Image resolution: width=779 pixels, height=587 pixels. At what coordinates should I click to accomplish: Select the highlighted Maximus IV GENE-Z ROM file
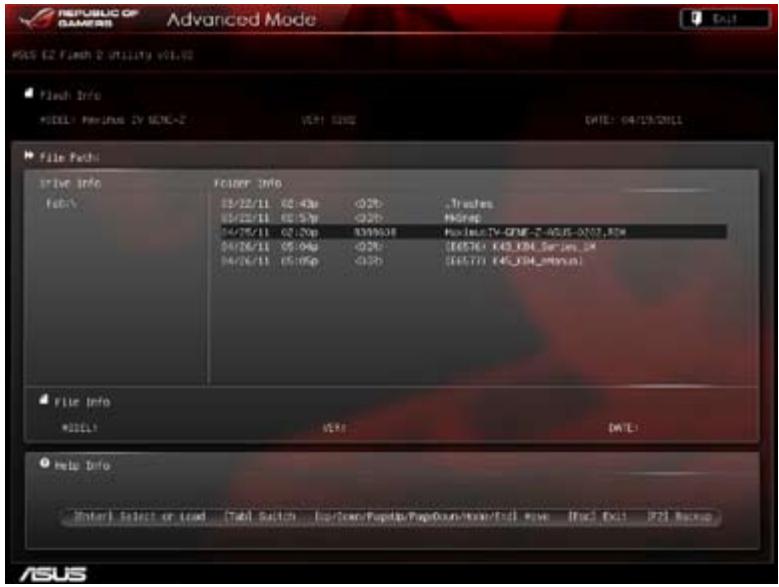(x=473, y=232)
